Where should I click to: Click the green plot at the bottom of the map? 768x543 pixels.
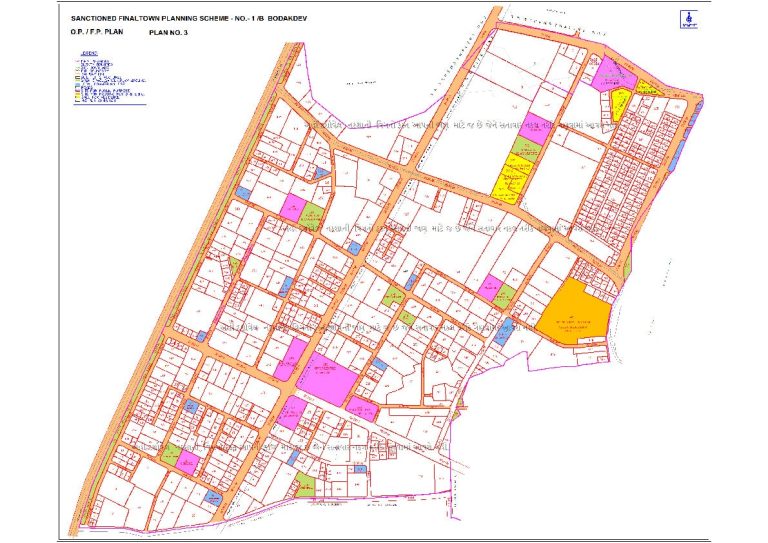305,486
